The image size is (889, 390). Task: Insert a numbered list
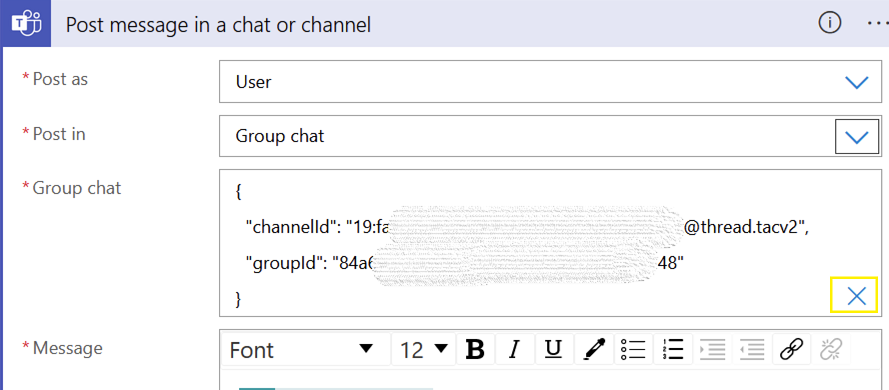point(672,350)
